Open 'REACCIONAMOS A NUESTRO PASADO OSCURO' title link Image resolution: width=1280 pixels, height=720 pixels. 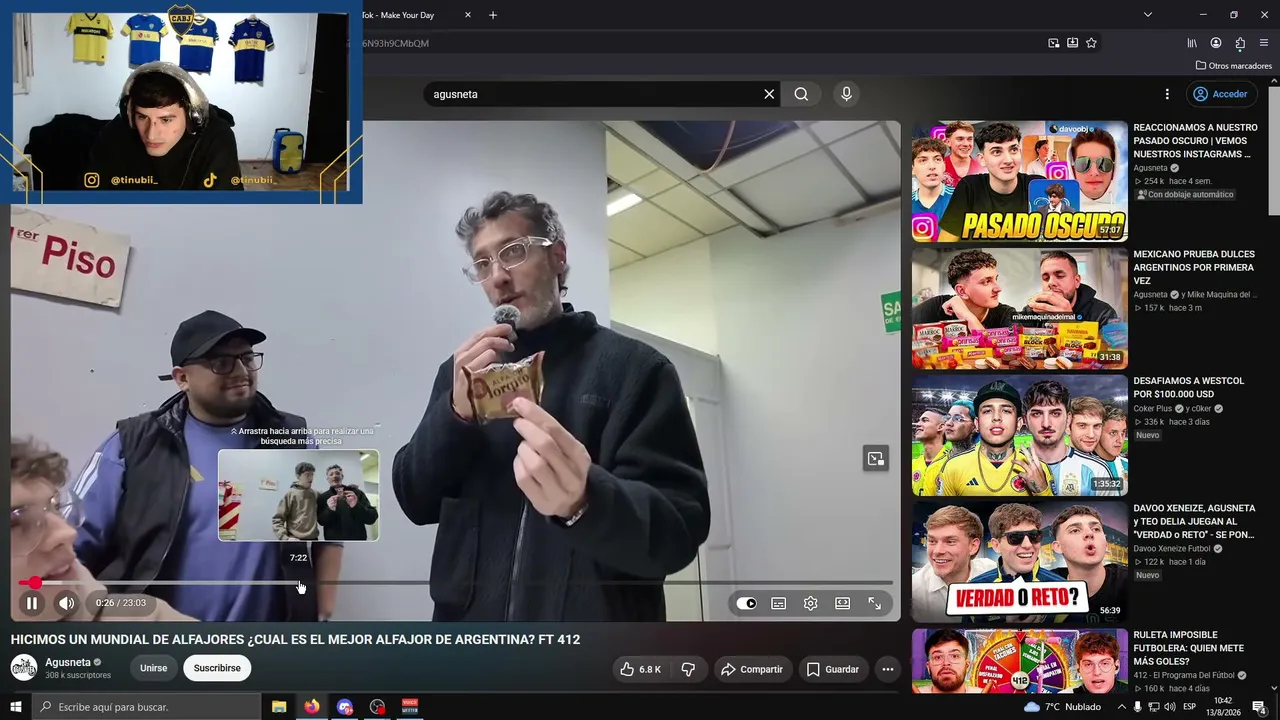click(1195, 141)
